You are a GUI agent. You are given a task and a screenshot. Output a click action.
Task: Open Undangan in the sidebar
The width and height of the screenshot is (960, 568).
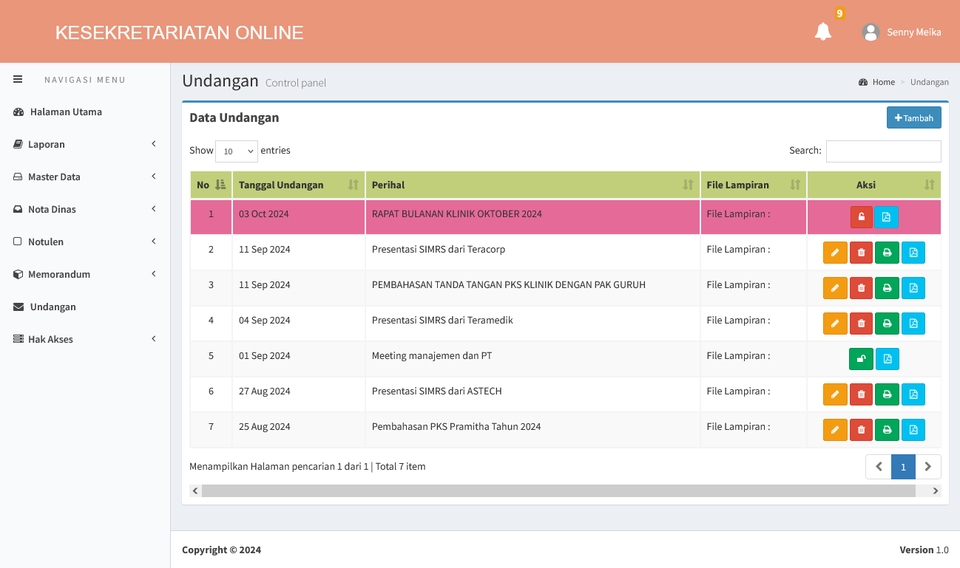(84, 307)
